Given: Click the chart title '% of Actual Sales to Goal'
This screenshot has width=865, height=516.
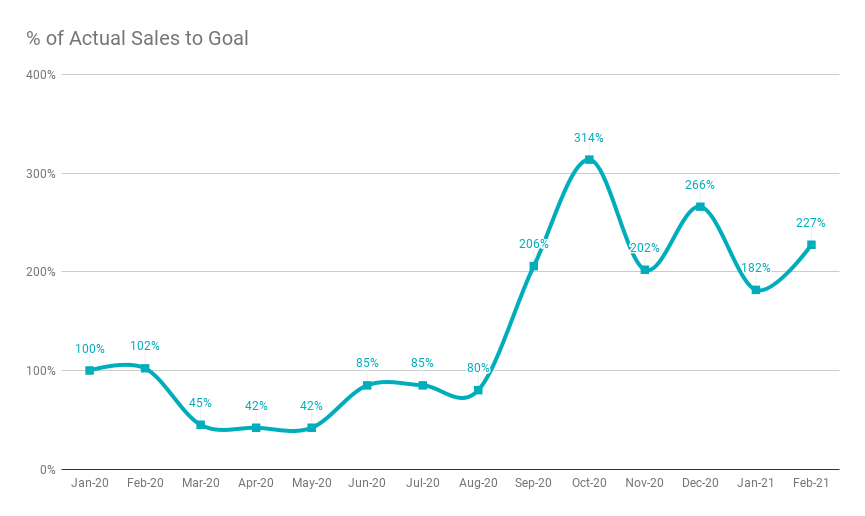Looking at the screenshot, I should [137, 39].
